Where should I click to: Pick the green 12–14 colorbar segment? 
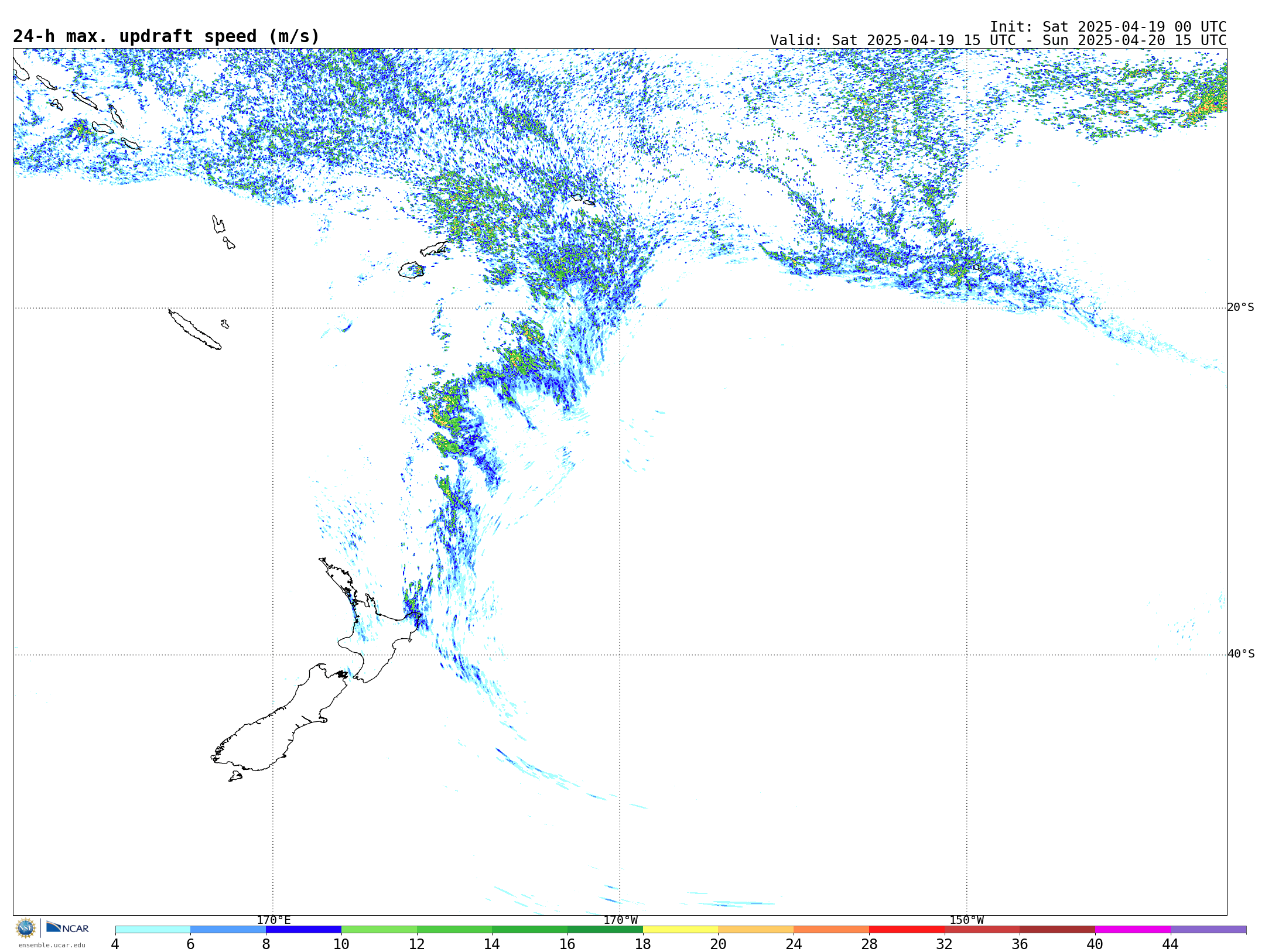click(x=454, y=930)
